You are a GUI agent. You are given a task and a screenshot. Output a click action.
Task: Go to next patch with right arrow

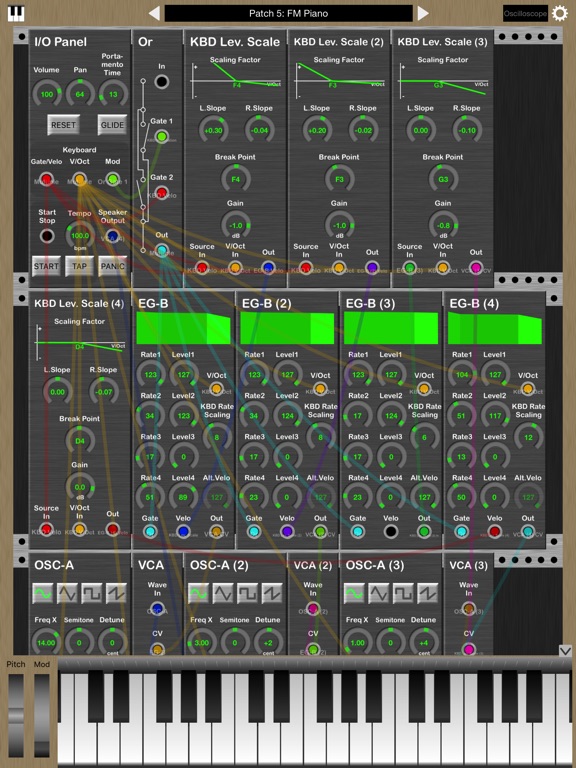tap(423, 13)
